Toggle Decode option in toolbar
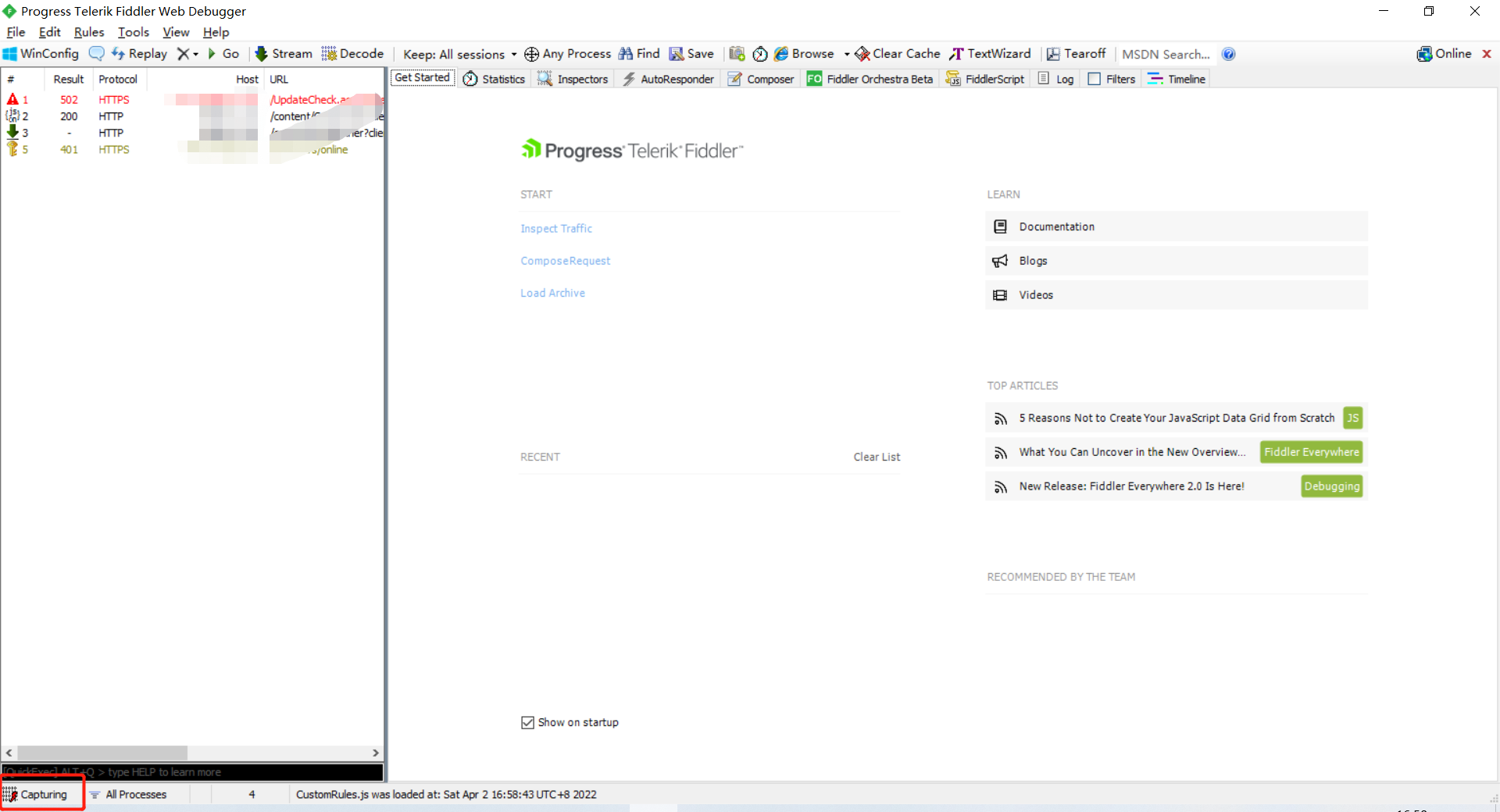The height and width of the screenshot is (812, 1500). 352,54
